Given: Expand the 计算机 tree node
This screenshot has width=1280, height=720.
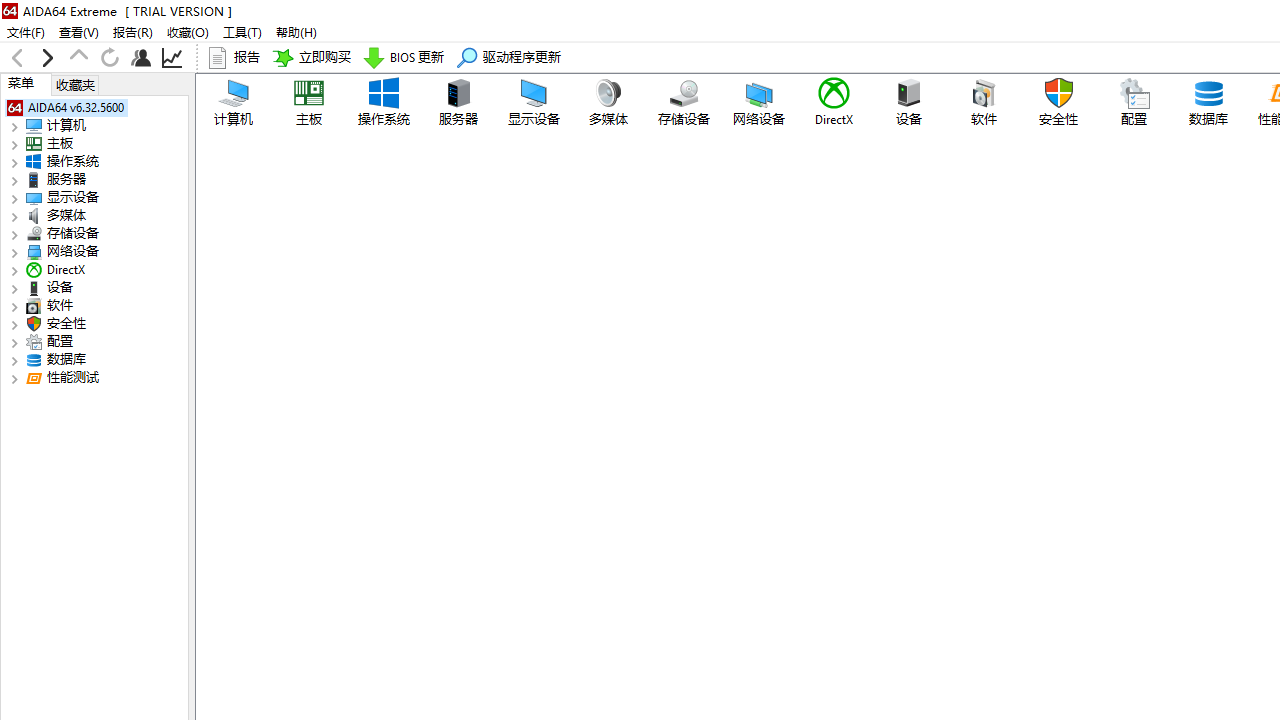Looking at the screenshot, I should coord(14,127).
